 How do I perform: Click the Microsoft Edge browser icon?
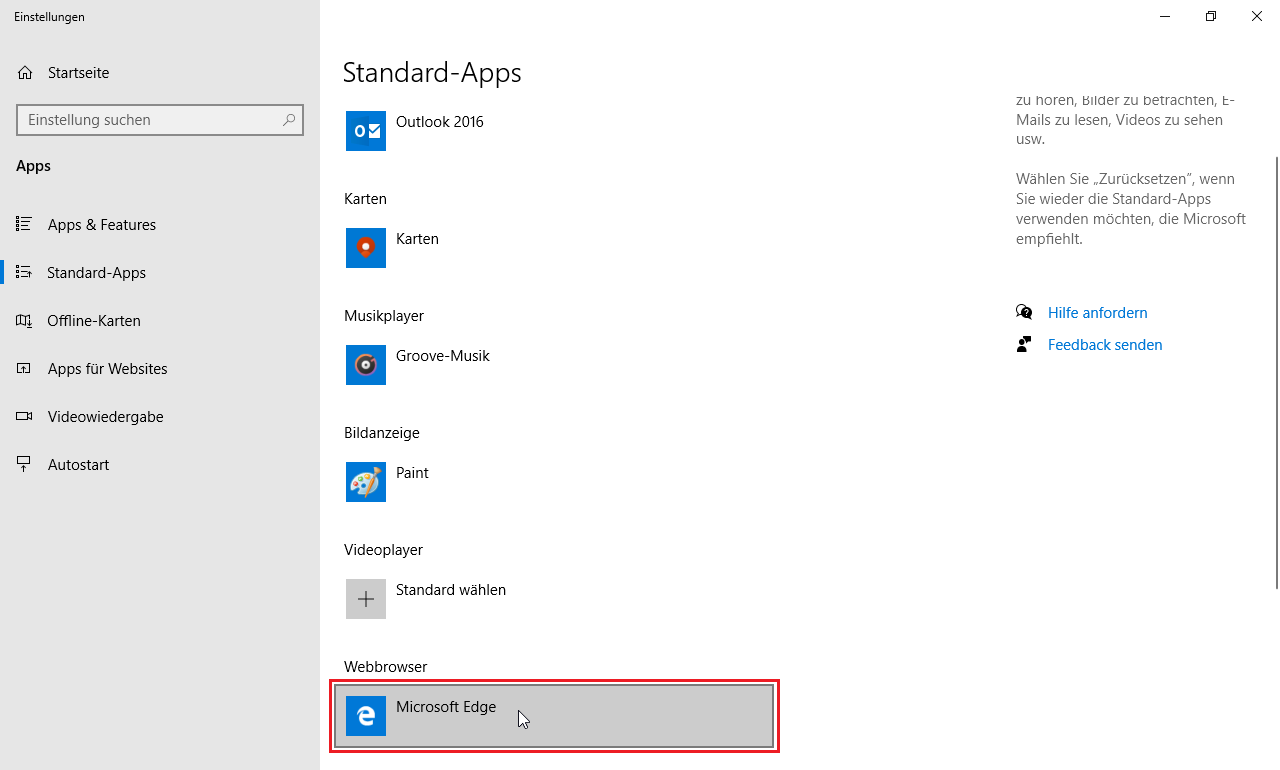[x=366, y=716]
